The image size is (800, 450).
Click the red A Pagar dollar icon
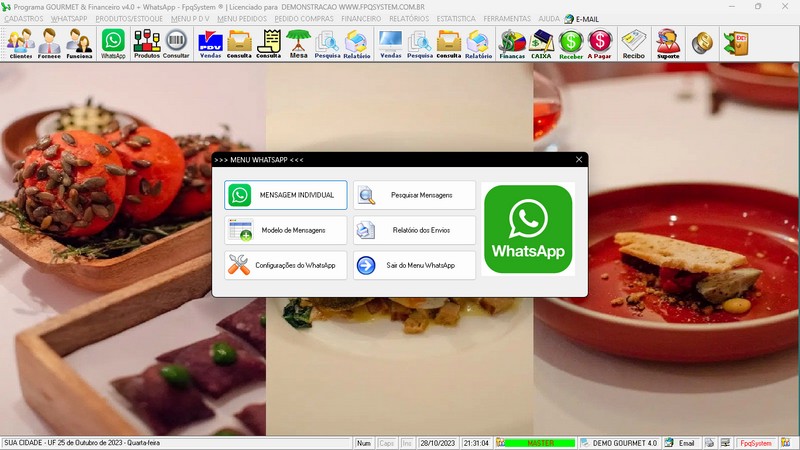pos(599,44)
